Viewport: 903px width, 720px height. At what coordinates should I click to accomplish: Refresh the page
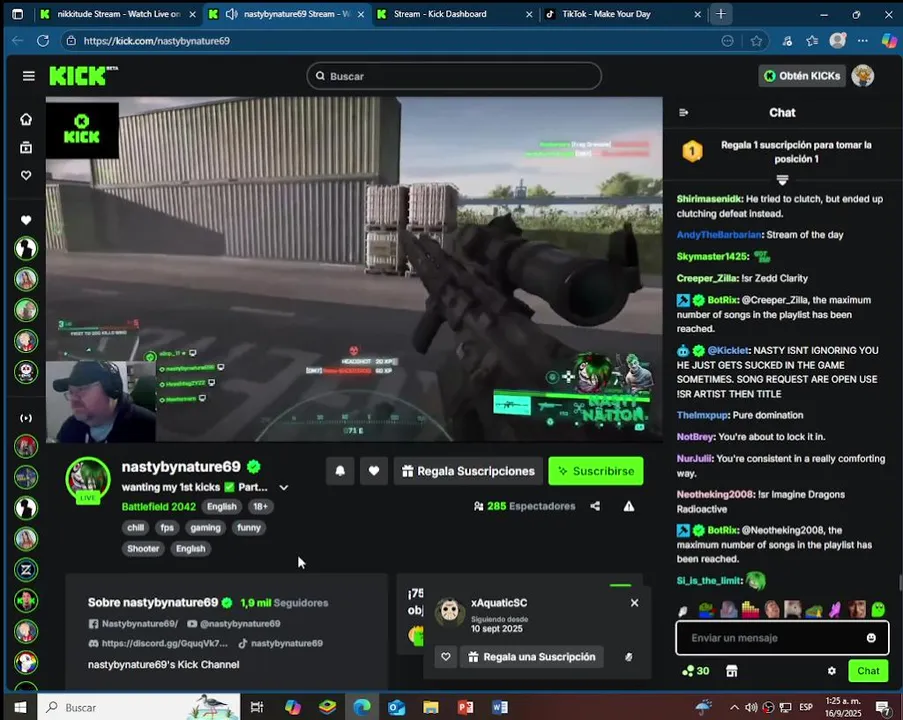[x=43, y=41]
